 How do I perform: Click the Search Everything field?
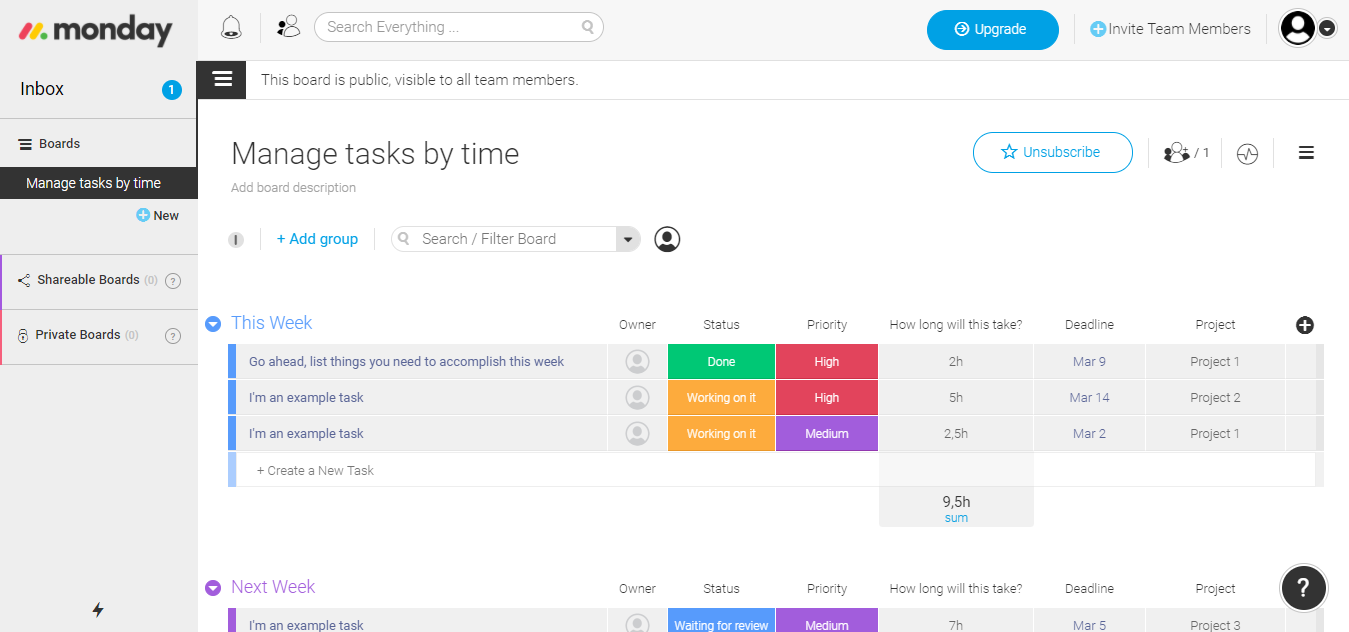[x=450, y=27]
